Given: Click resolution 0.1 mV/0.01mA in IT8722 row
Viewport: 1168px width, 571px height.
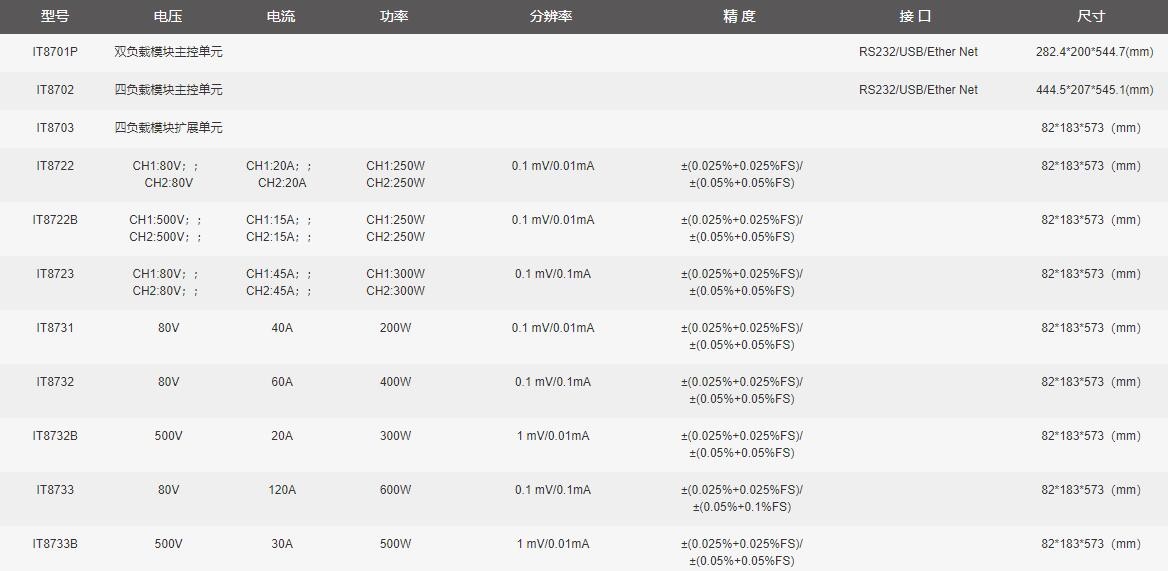Looking at the screenshot, I should click(x=553, y=165).
